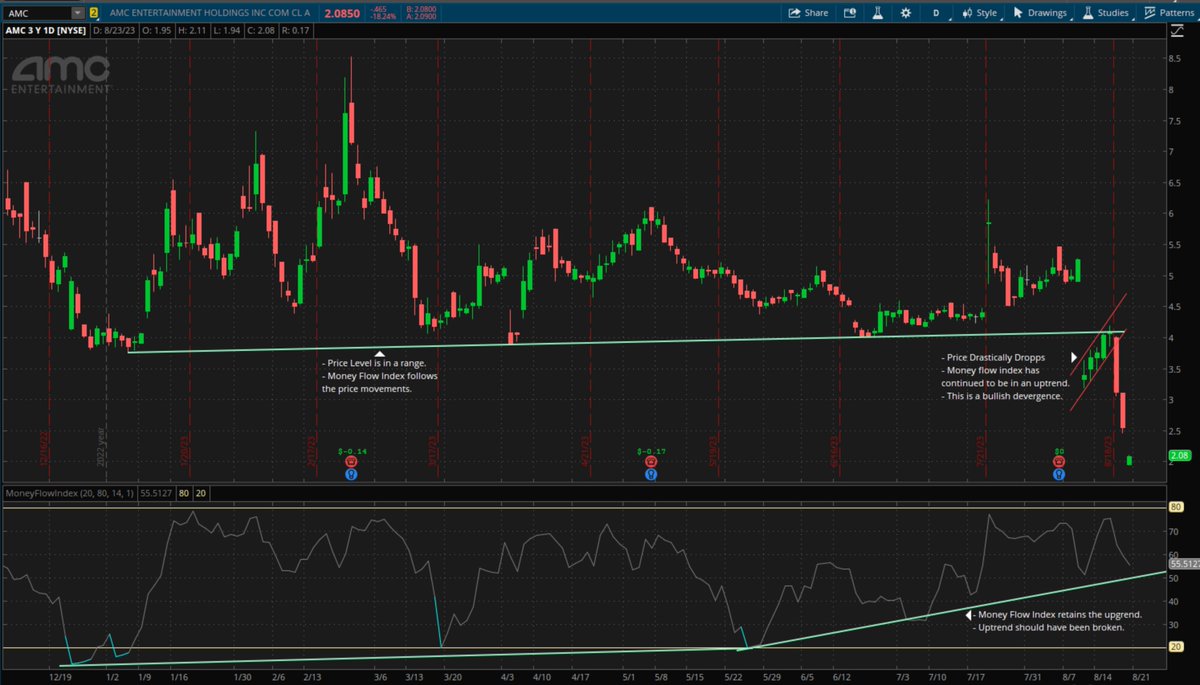Click the red earnings icon near $-0.17

coord(651,462)
